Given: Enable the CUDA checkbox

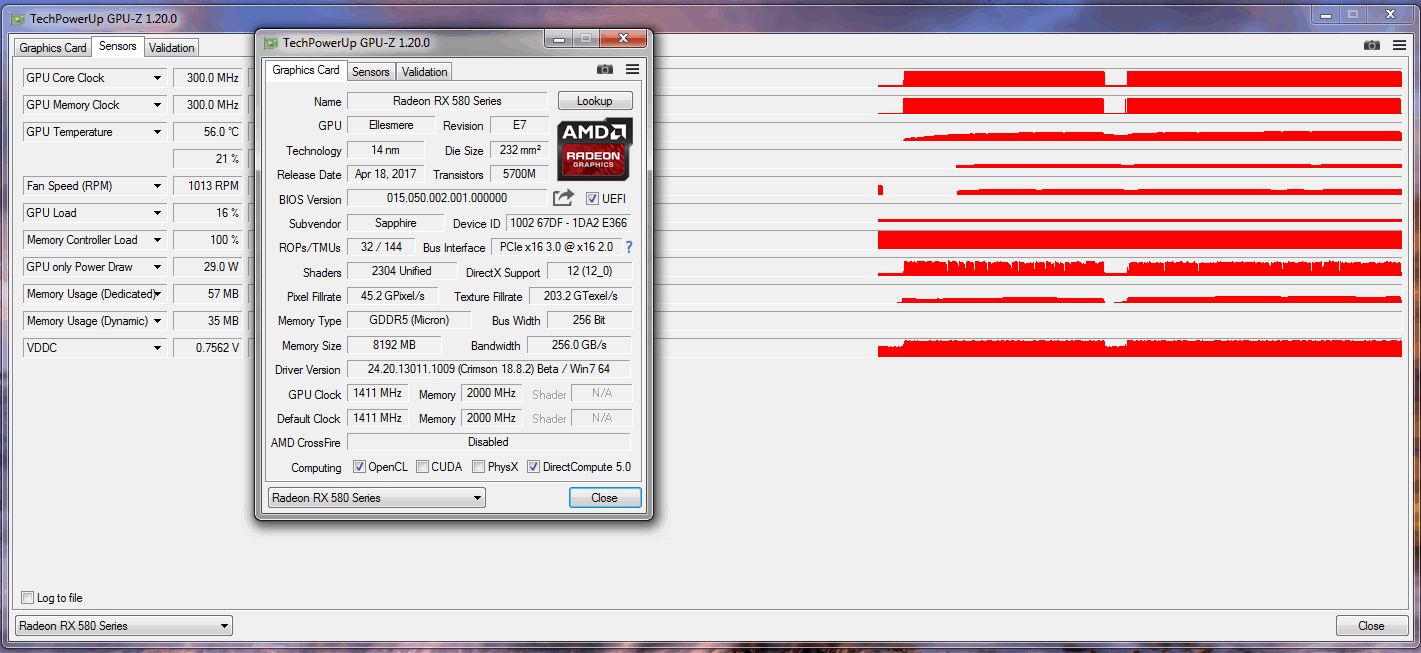Looking at the screenshot, I should (x=423, y=467).
